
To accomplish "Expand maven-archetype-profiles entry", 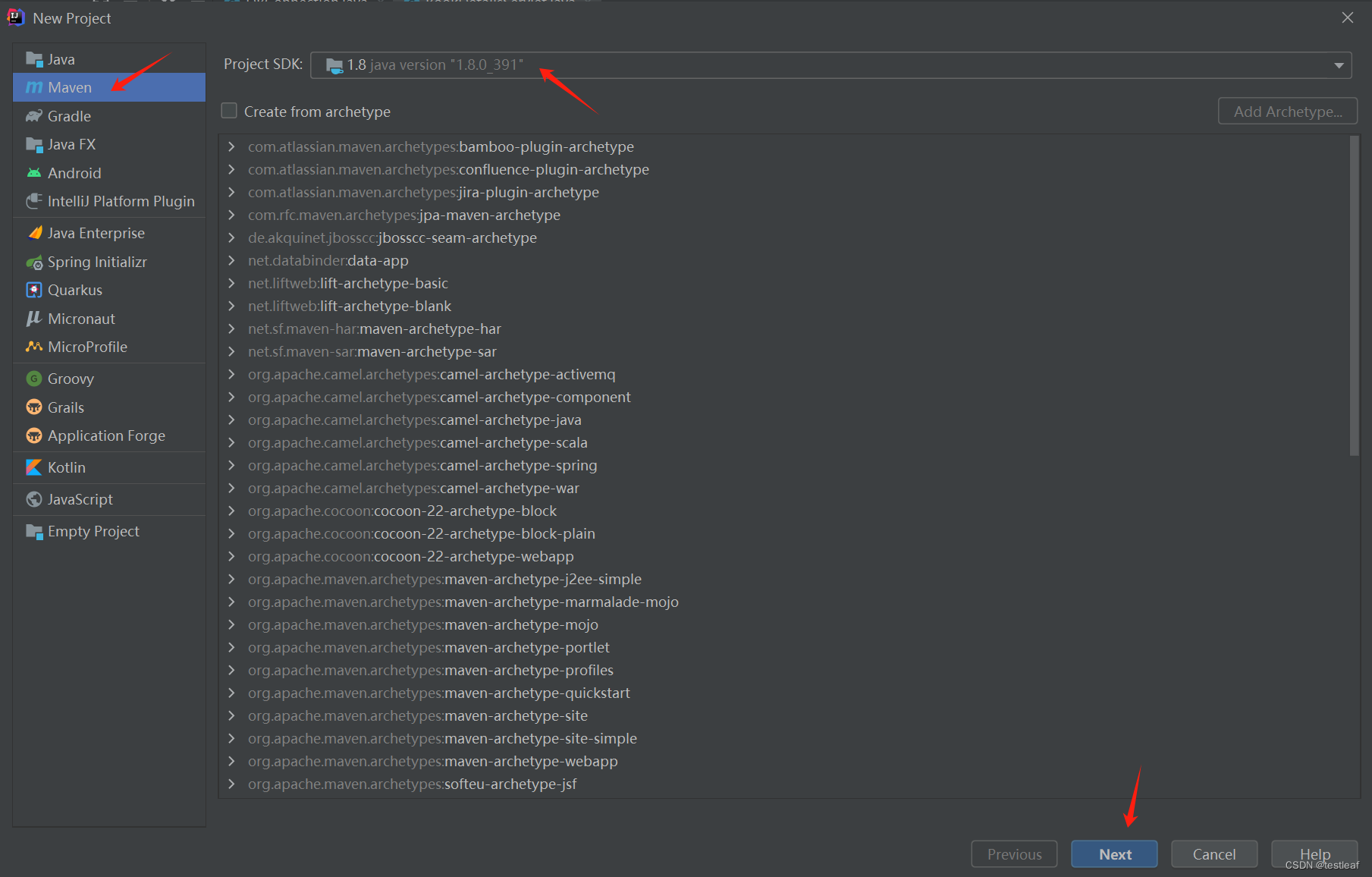I will 232,670.
